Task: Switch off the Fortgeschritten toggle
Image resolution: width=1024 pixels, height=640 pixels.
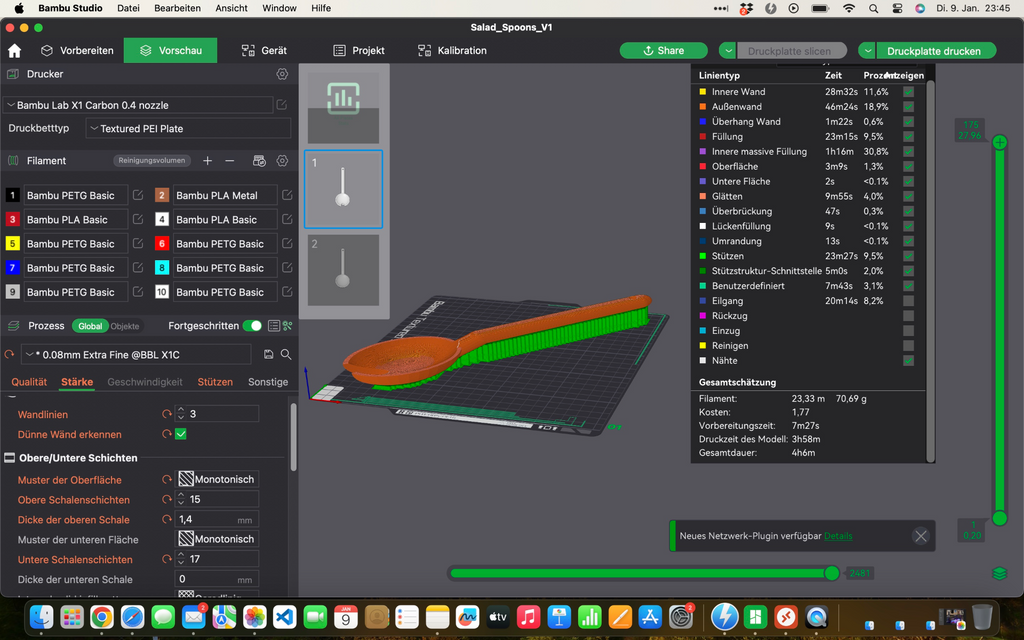Action: [x=252, y=325]
